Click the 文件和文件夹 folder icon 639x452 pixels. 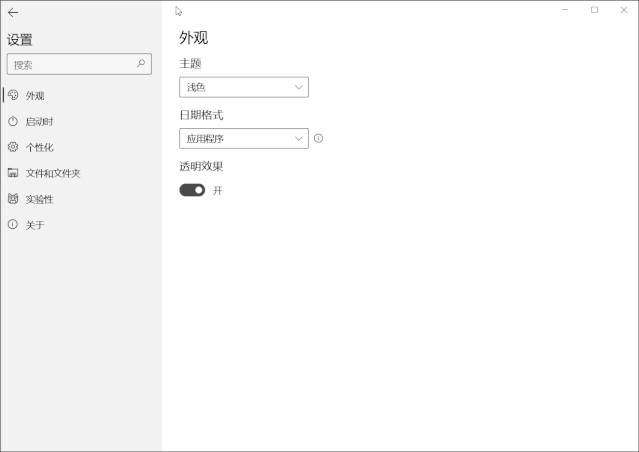(x=13, y=173)
